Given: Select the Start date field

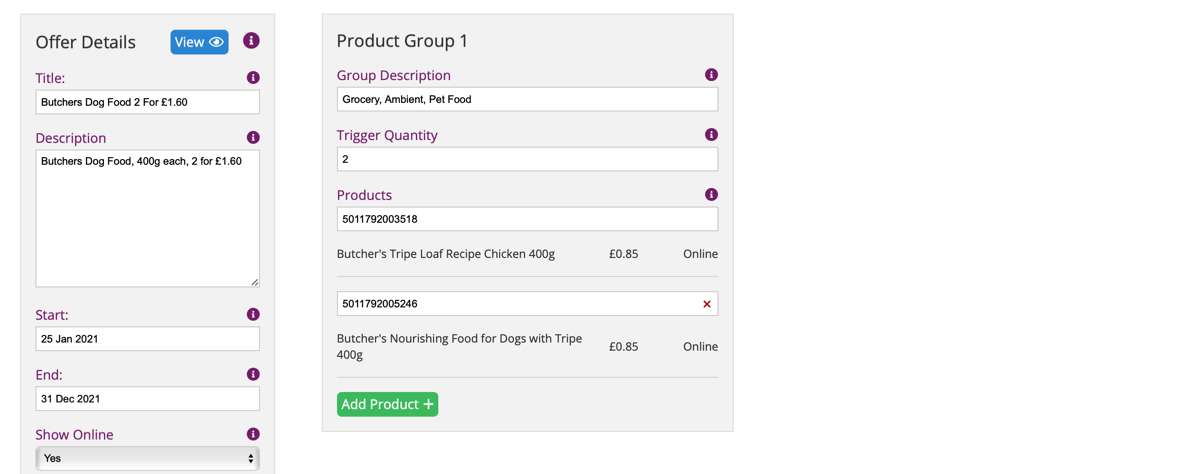Looking at the screenshot, I should [148, 339].
